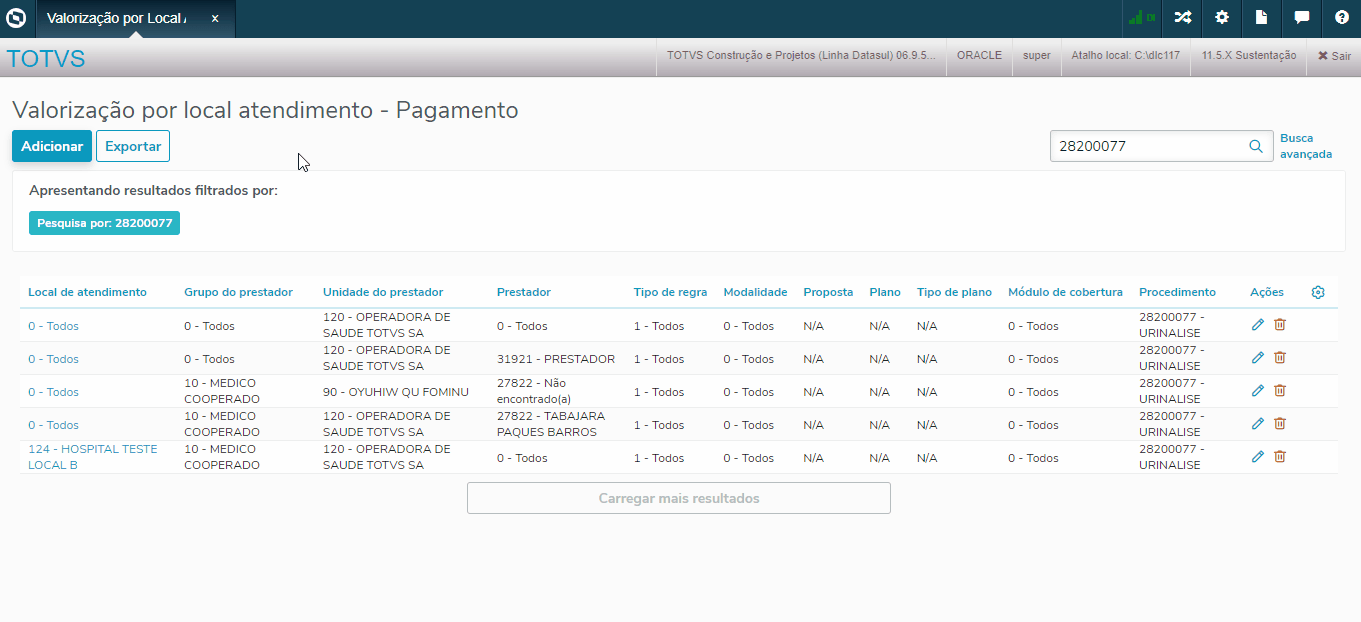Open 0 - Todos link in OYUHIW QU FOMINU row
The image size is (1361, 622).
click(x=53, y=392)
